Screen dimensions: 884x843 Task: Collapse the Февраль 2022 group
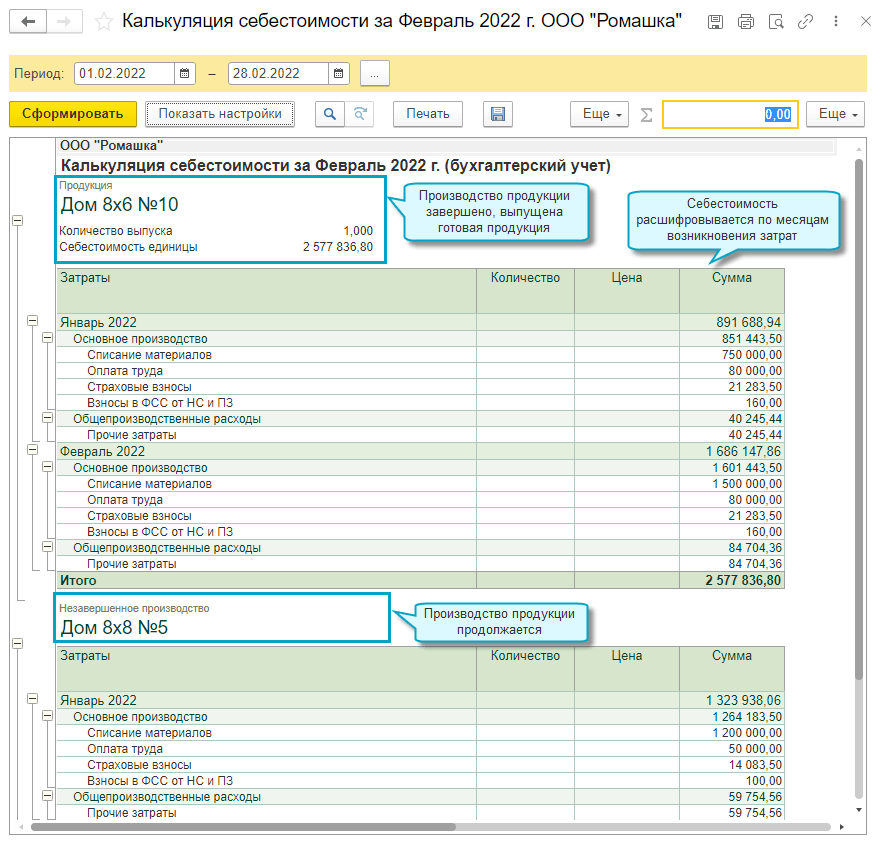click(x=33, y=450)
